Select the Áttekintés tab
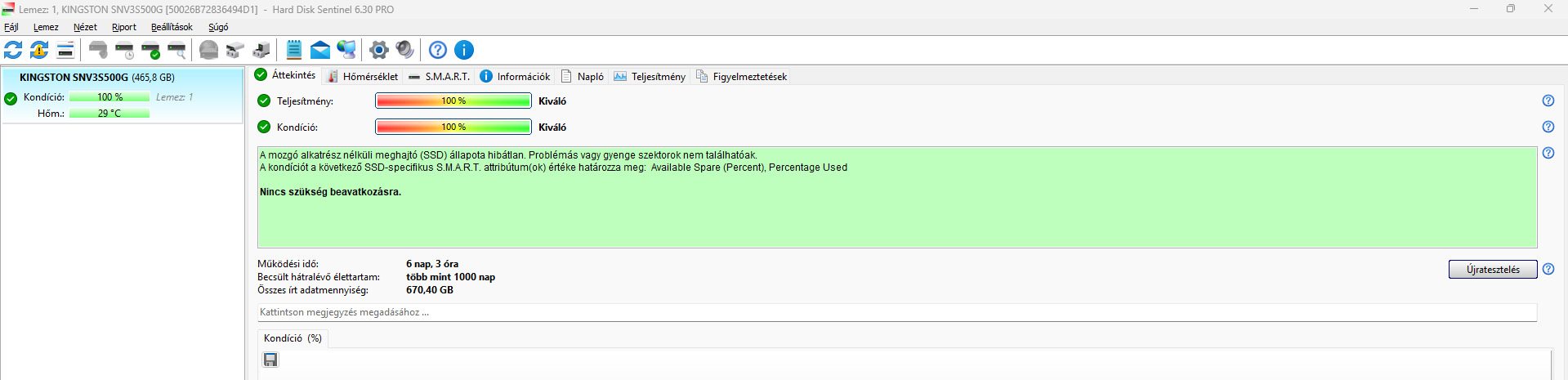This screenshot has height=380, width=1568. pos(285,75)
